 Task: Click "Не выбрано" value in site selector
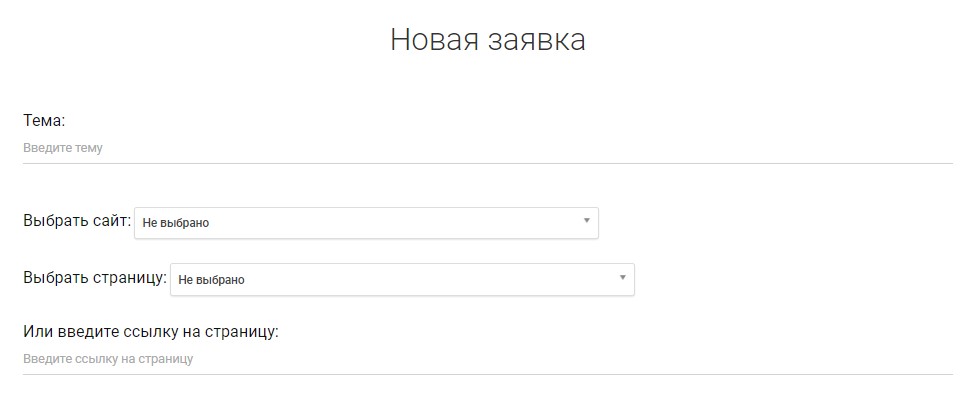click(176, 223)
